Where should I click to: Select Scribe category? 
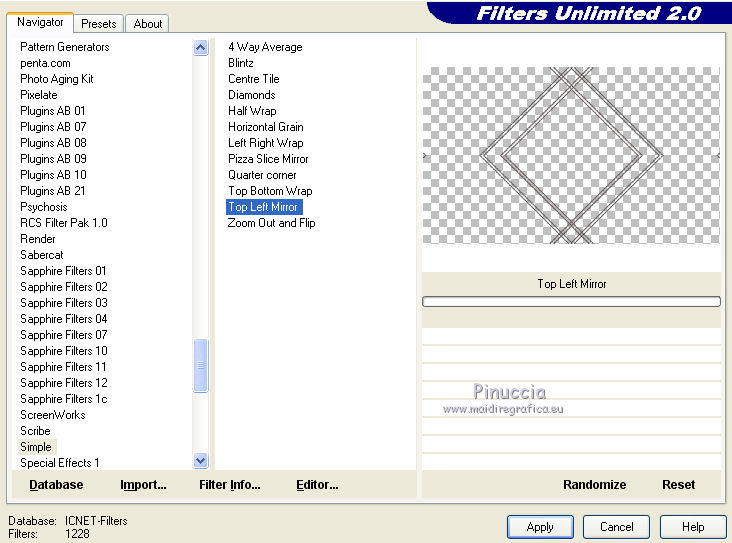[x=35, y=430]
